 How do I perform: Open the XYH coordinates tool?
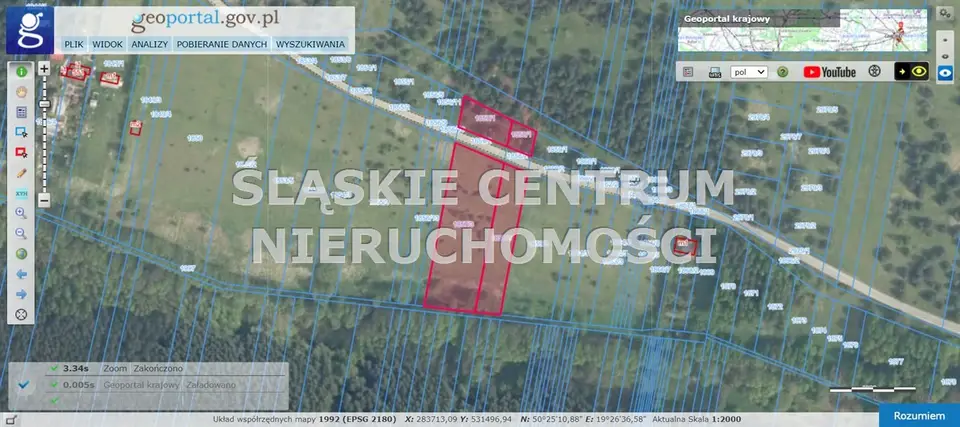(x=21, y=194)
